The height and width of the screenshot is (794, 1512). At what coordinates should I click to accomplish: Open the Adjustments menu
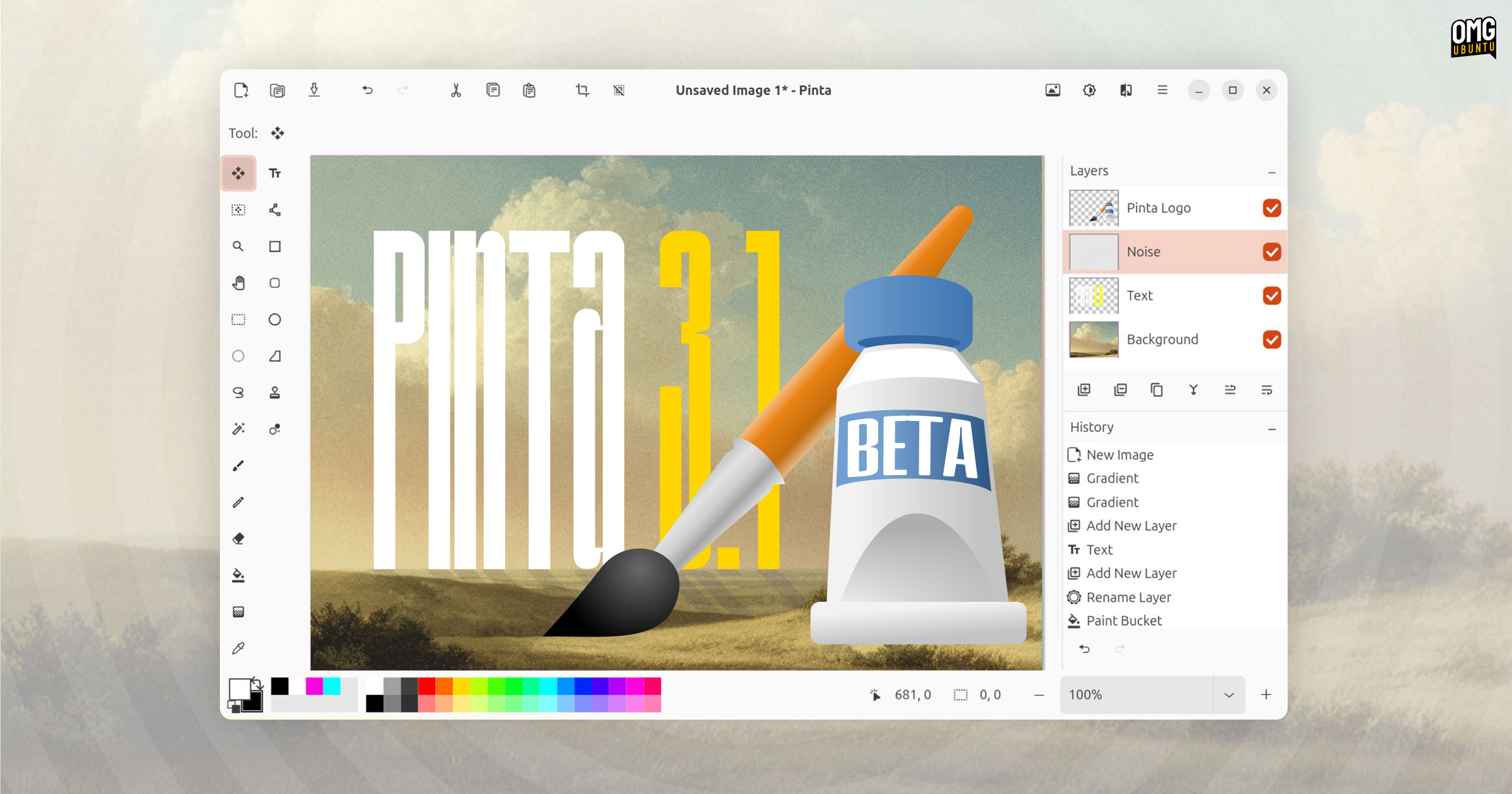[x=1090, y=90]
